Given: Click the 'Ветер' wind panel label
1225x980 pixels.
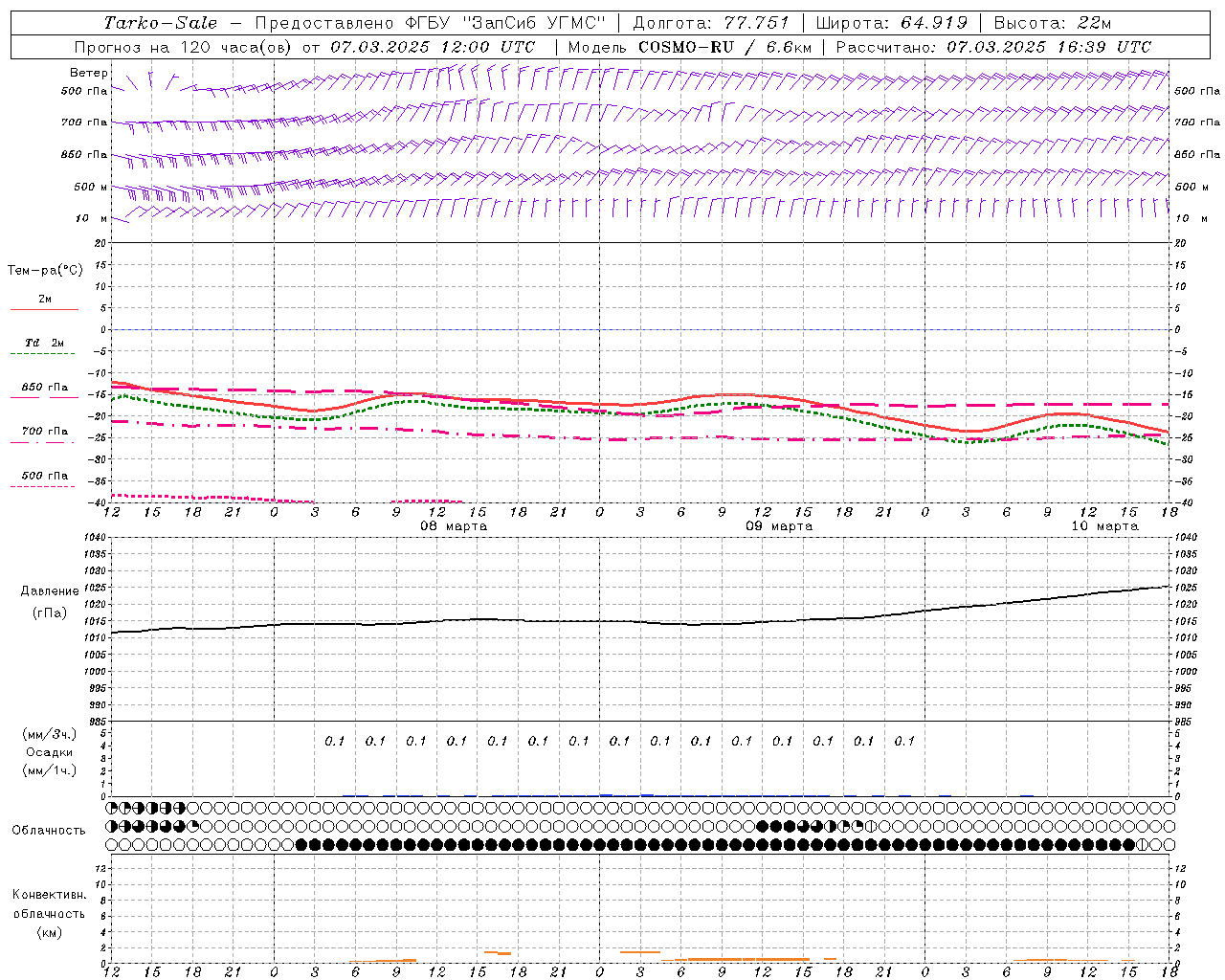Looking at the screenshot, I should point(89,73).
